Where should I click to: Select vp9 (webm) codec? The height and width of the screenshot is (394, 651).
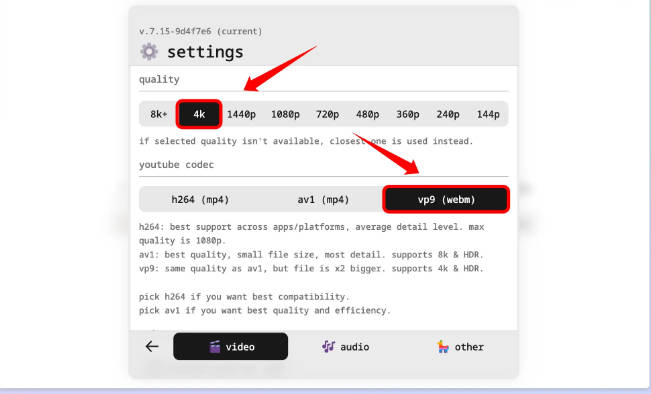446,200
